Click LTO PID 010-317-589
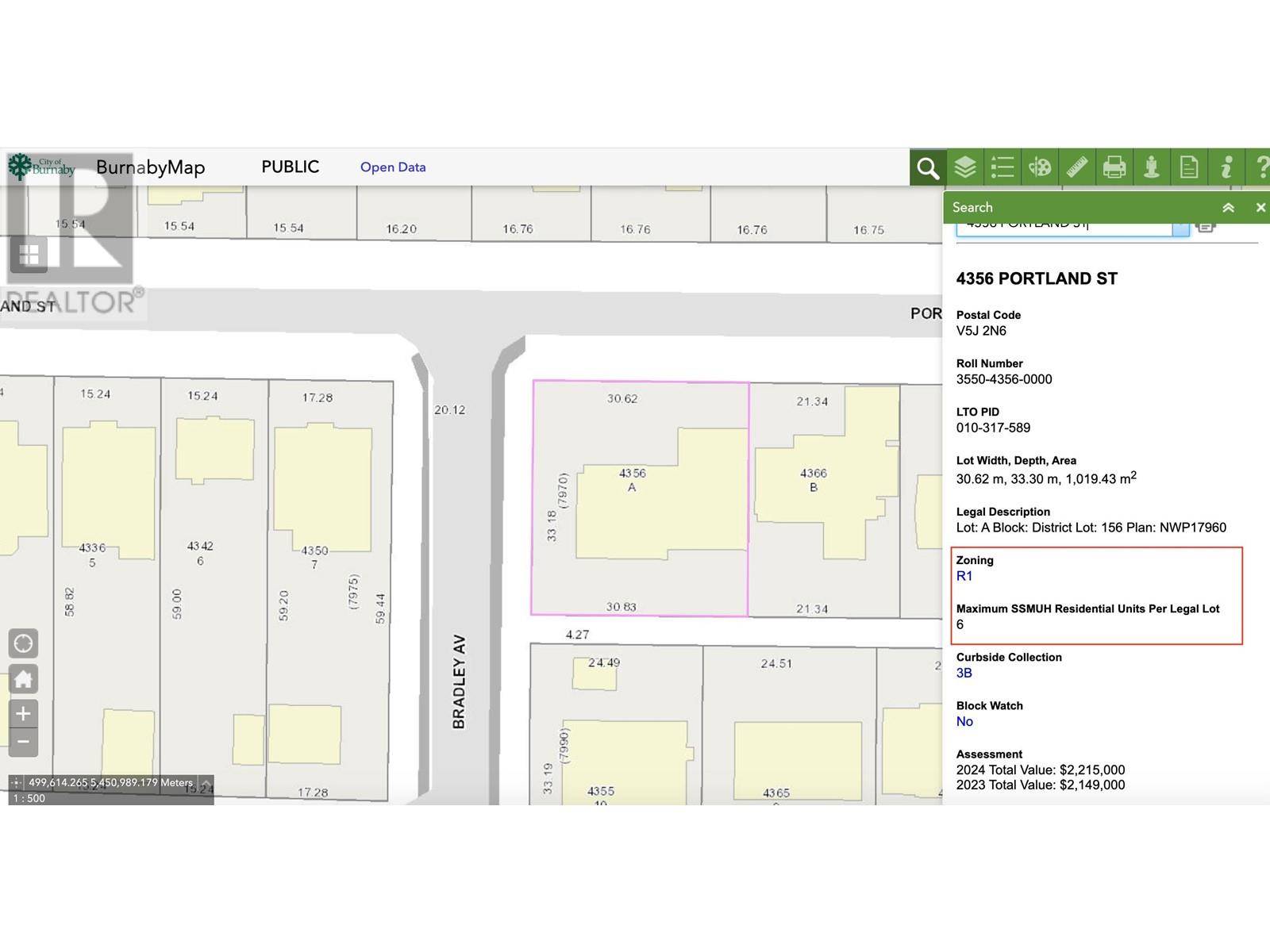This screenshot has width=1270, height=952. tap(993, 428)
